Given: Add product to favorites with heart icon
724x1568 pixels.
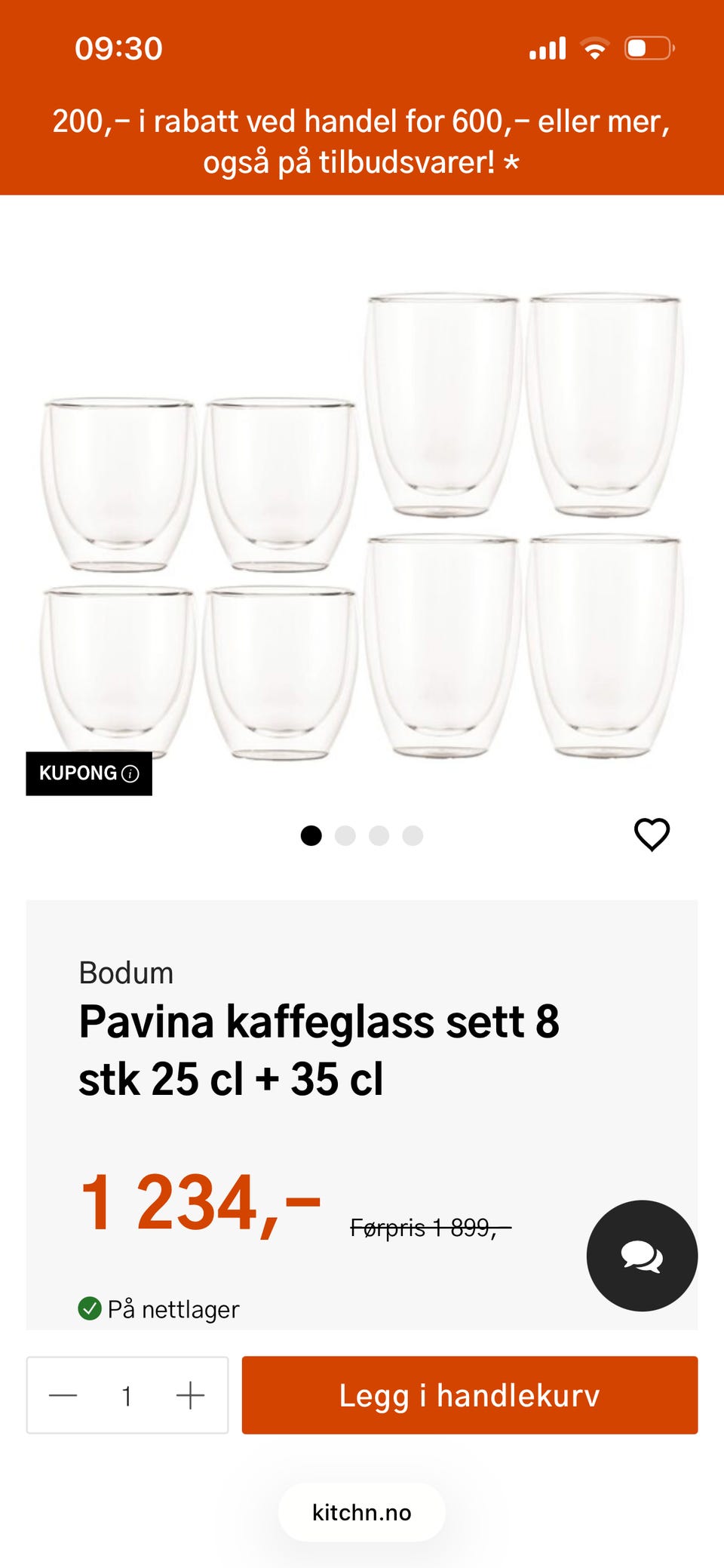Looking at the screenshot, I should pyautogui.click(x=652, y=835).
